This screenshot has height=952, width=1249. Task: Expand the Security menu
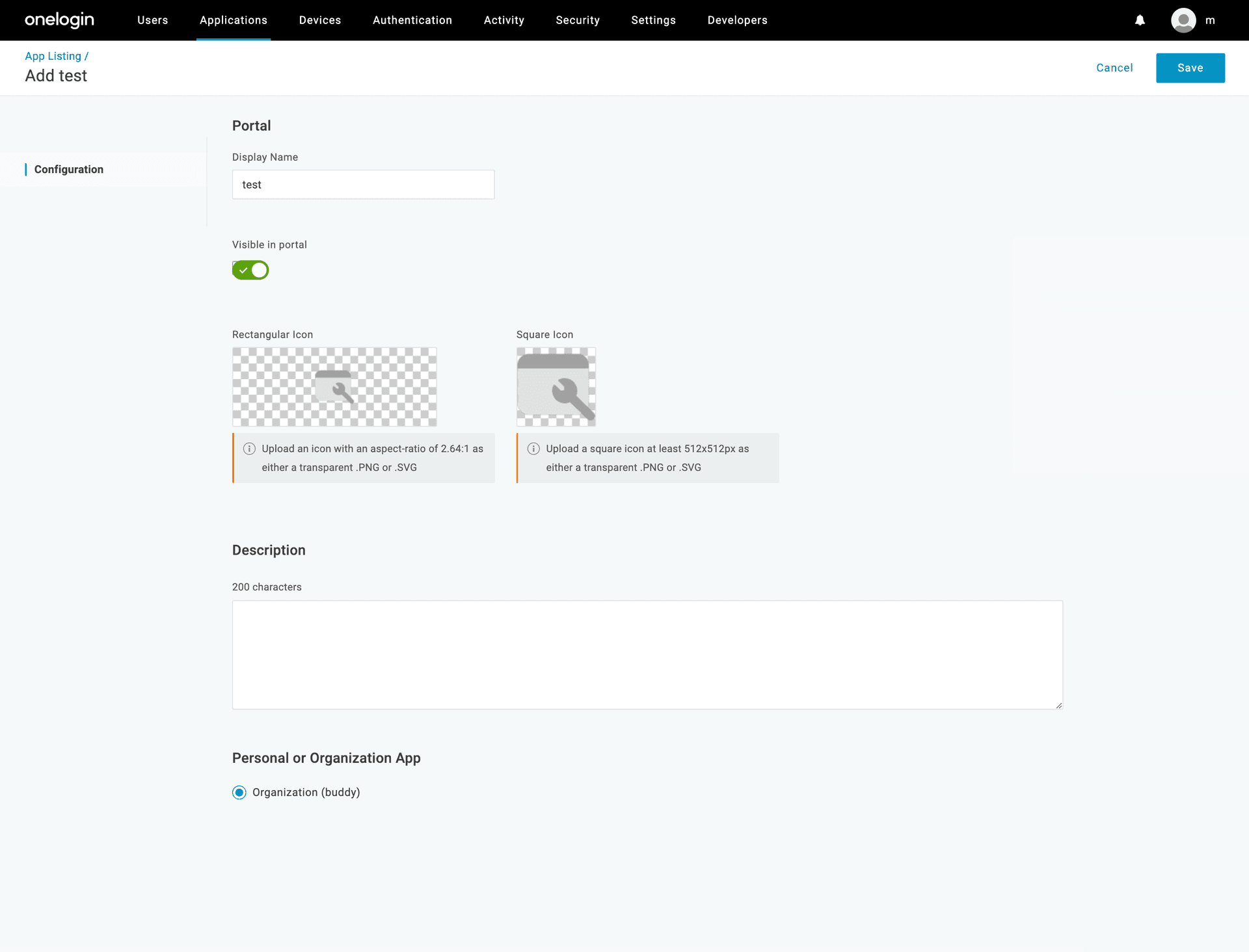pyautogui.click(x=578, y=20)
